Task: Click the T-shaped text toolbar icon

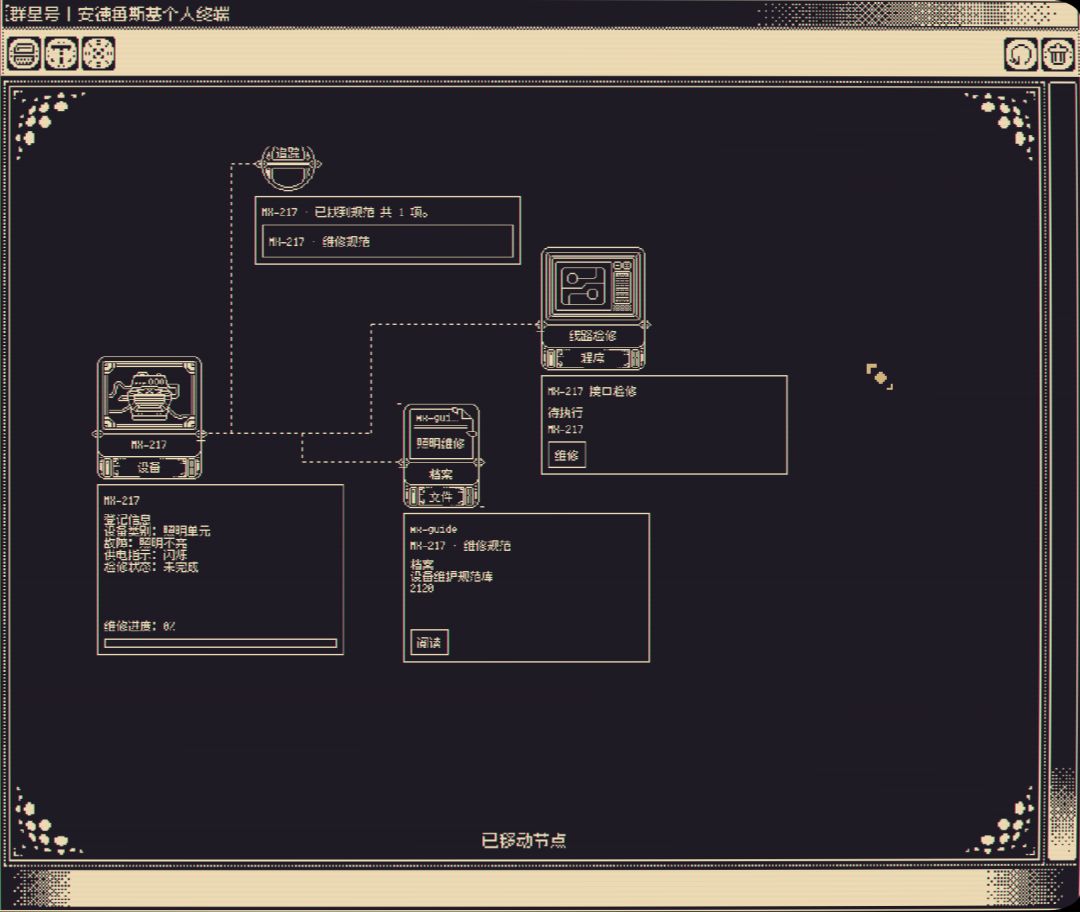Action: (x=61, y=54)
